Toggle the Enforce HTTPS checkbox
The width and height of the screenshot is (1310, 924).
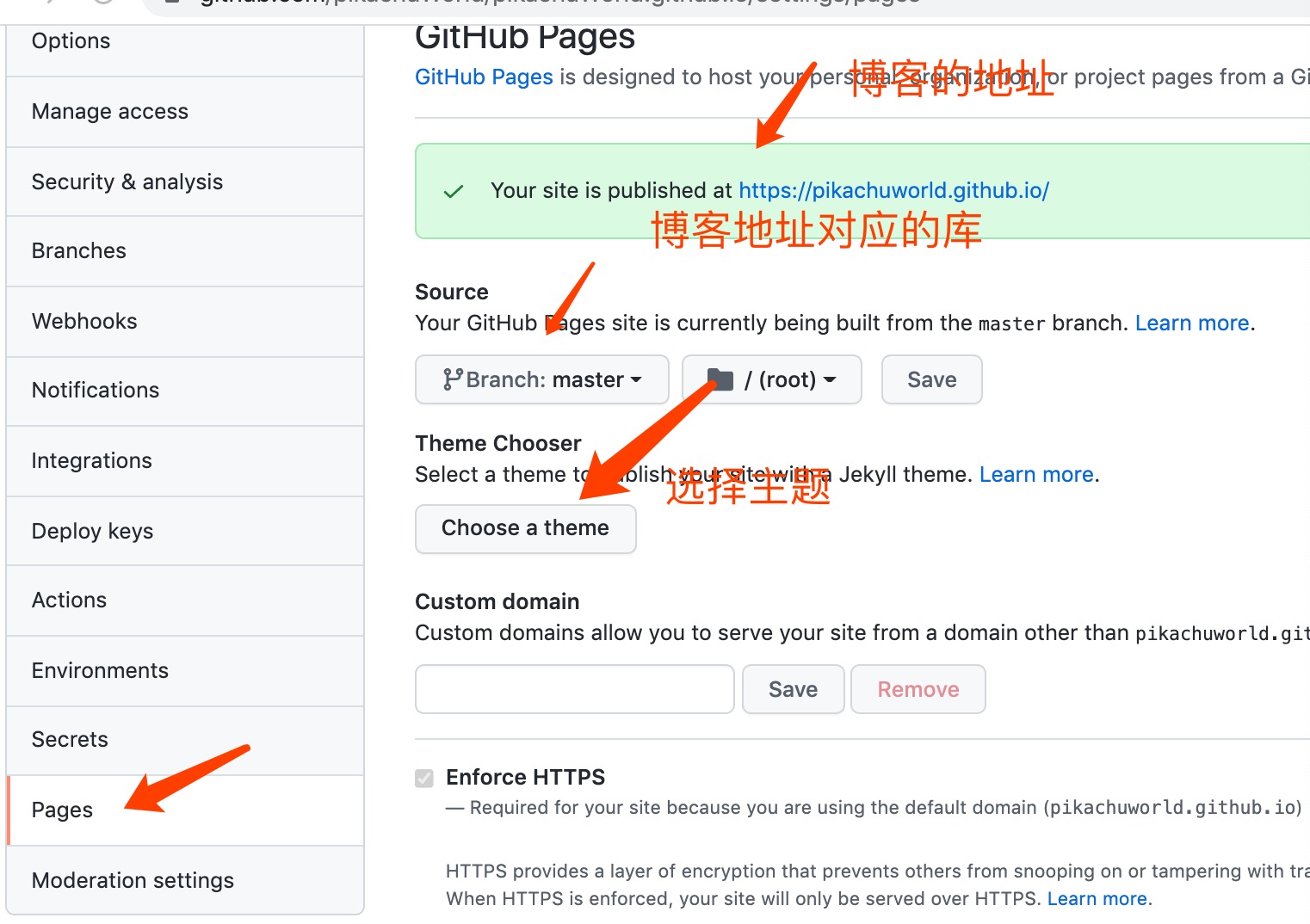pyautogui.click(x=424, y=778)
